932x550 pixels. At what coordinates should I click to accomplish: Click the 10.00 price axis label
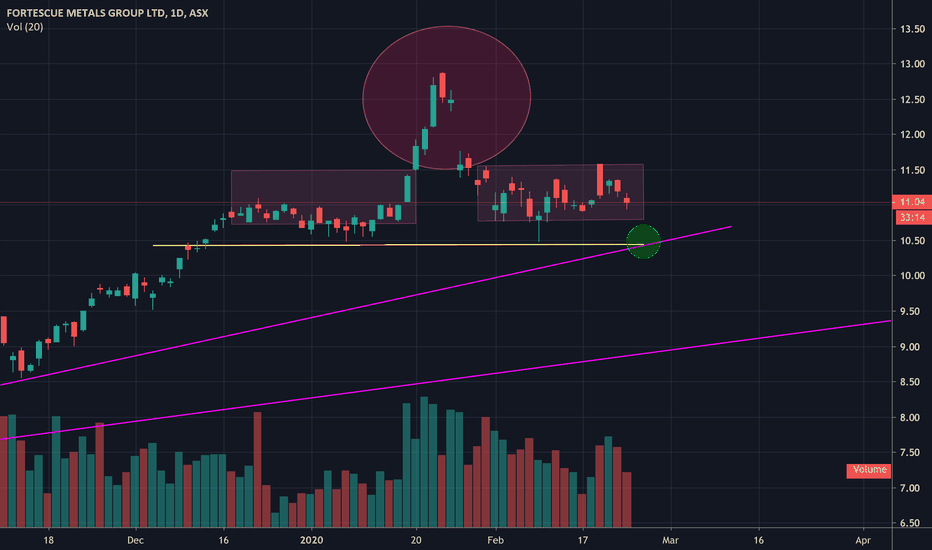(912, 276)
